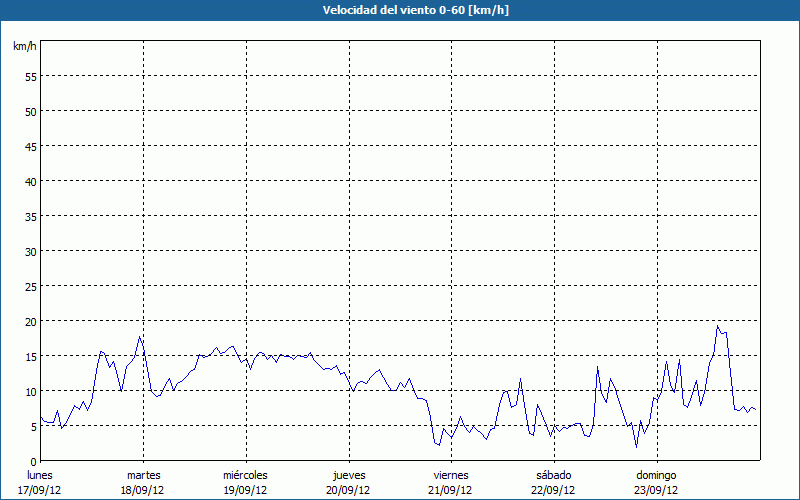Image resolution: width=800 pixels, height=500 pixels.
Task: Click the y-axis tick label '20'
Action: [30, 321]
